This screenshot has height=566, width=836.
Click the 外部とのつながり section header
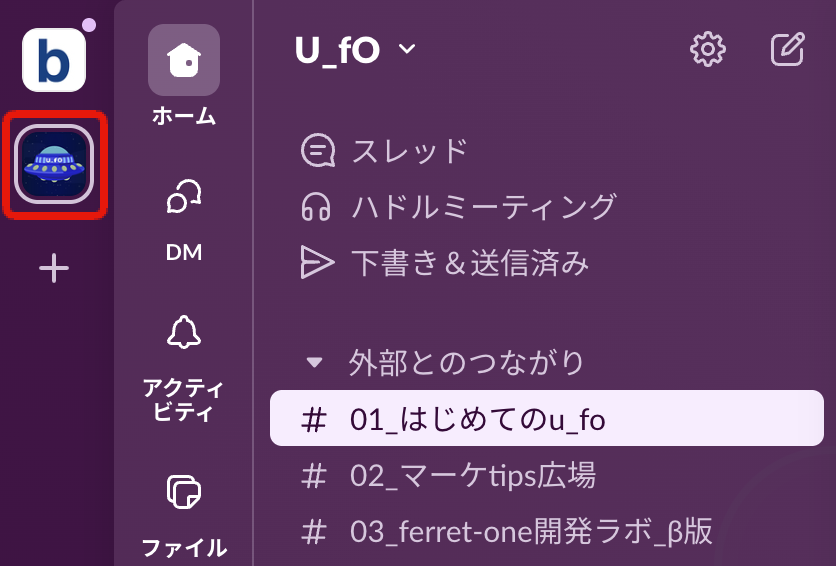pyautogui.click(x=466, y=362)
